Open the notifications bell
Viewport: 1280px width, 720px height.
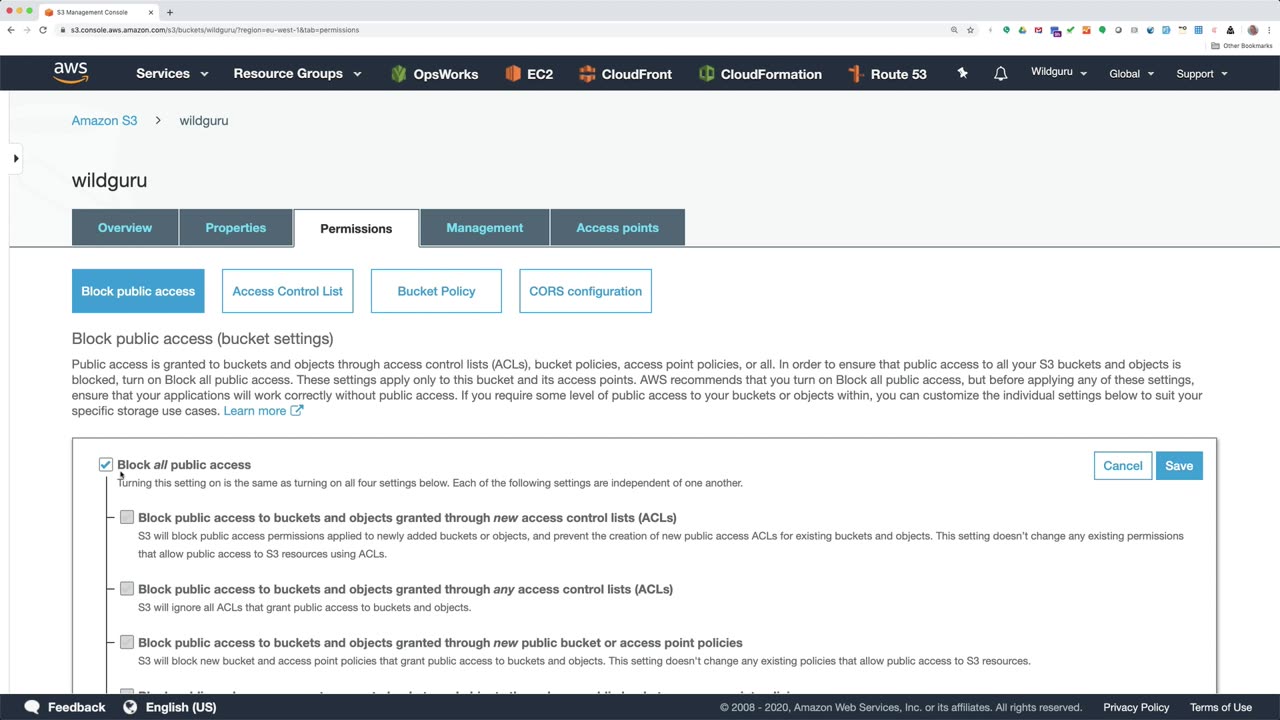point(1000,74)
